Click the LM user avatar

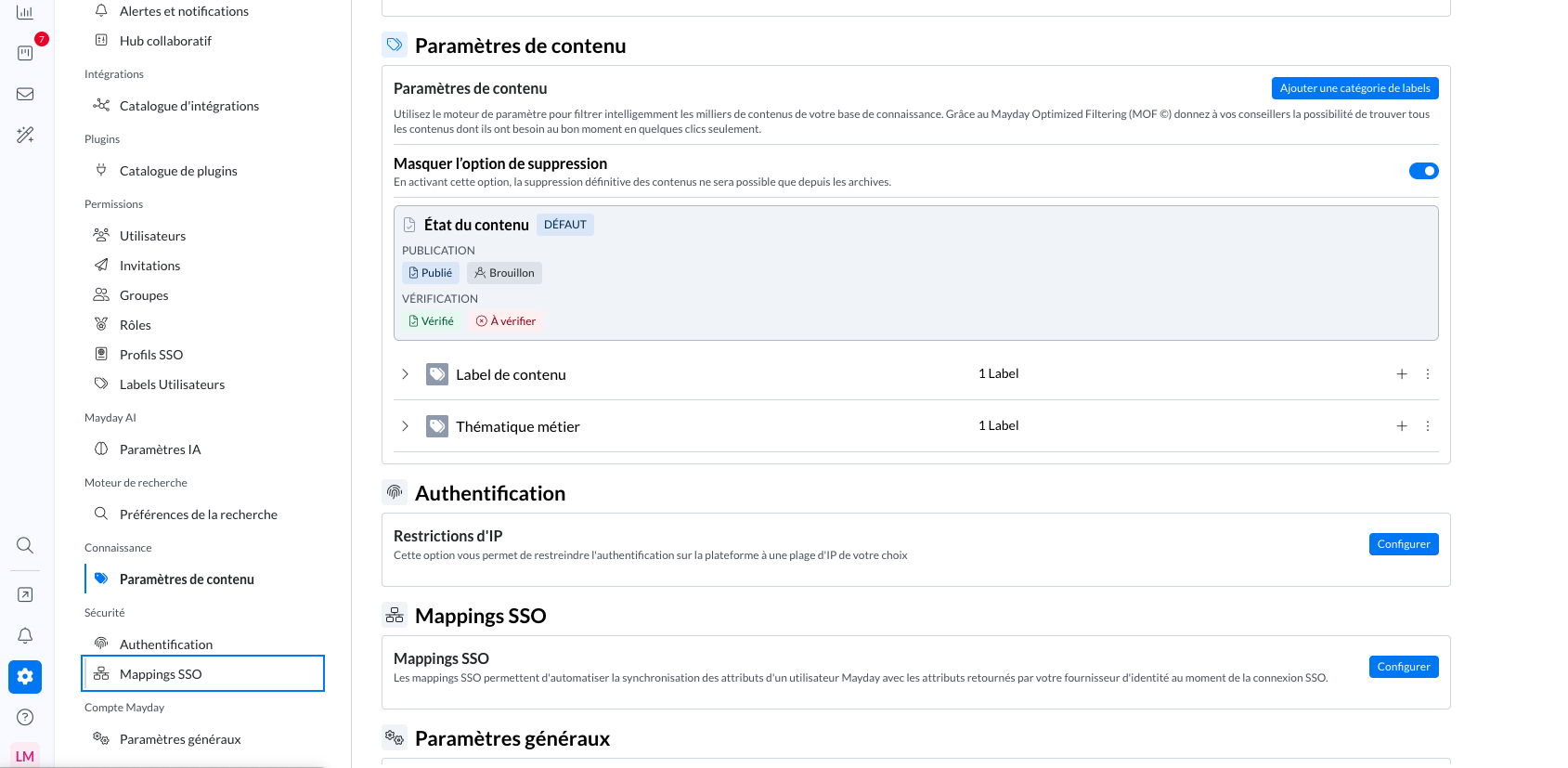tap(25, 756)
